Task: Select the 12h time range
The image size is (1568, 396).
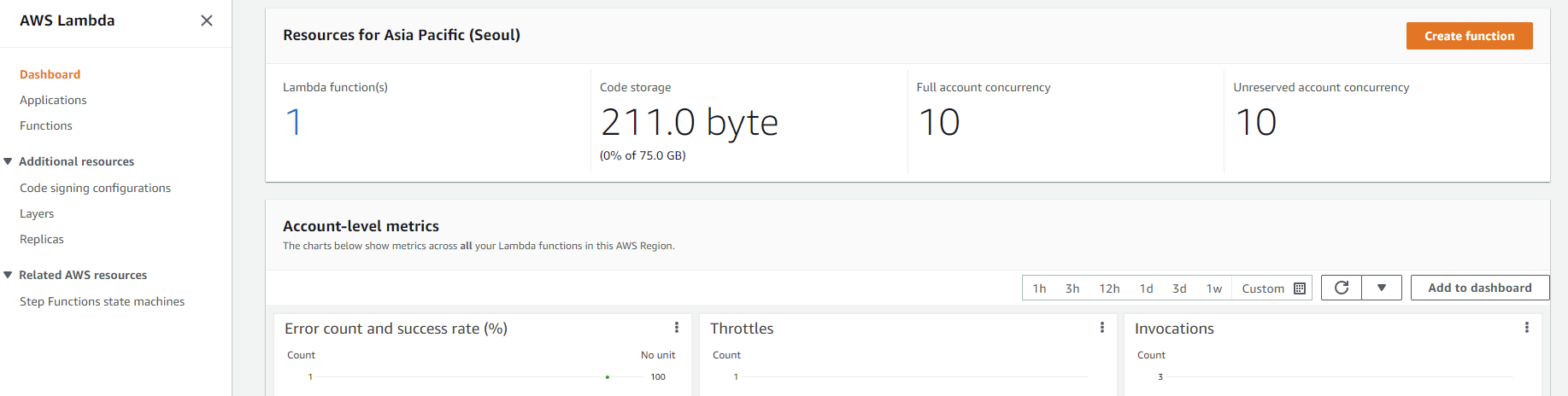Action: [1109, 288]
